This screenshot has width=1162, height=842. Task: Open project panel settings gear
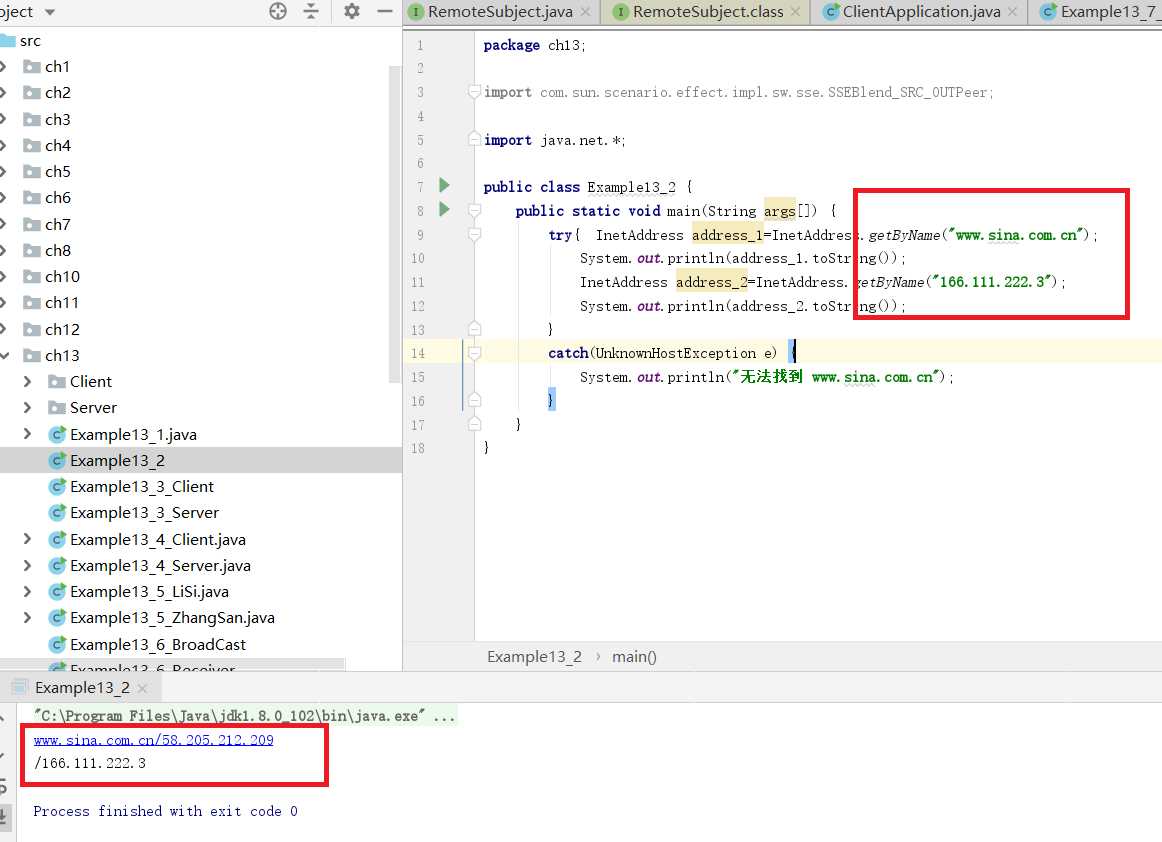(x=351, y=11)
